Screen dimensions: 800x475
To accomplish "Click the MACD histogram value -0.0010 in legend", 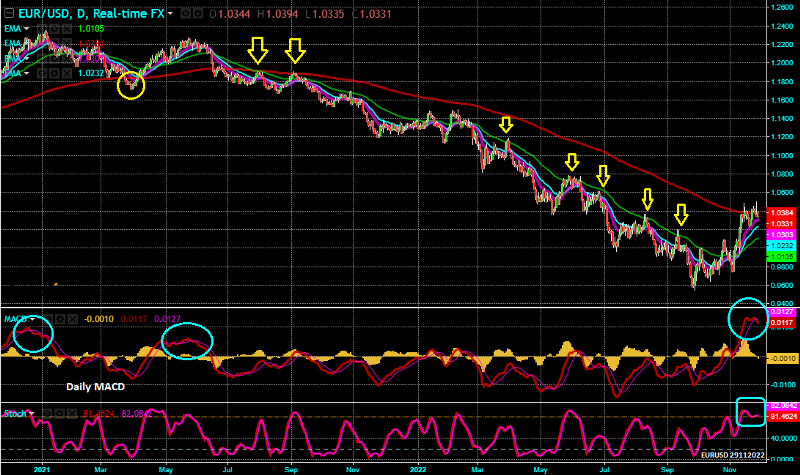I will 99,319.
